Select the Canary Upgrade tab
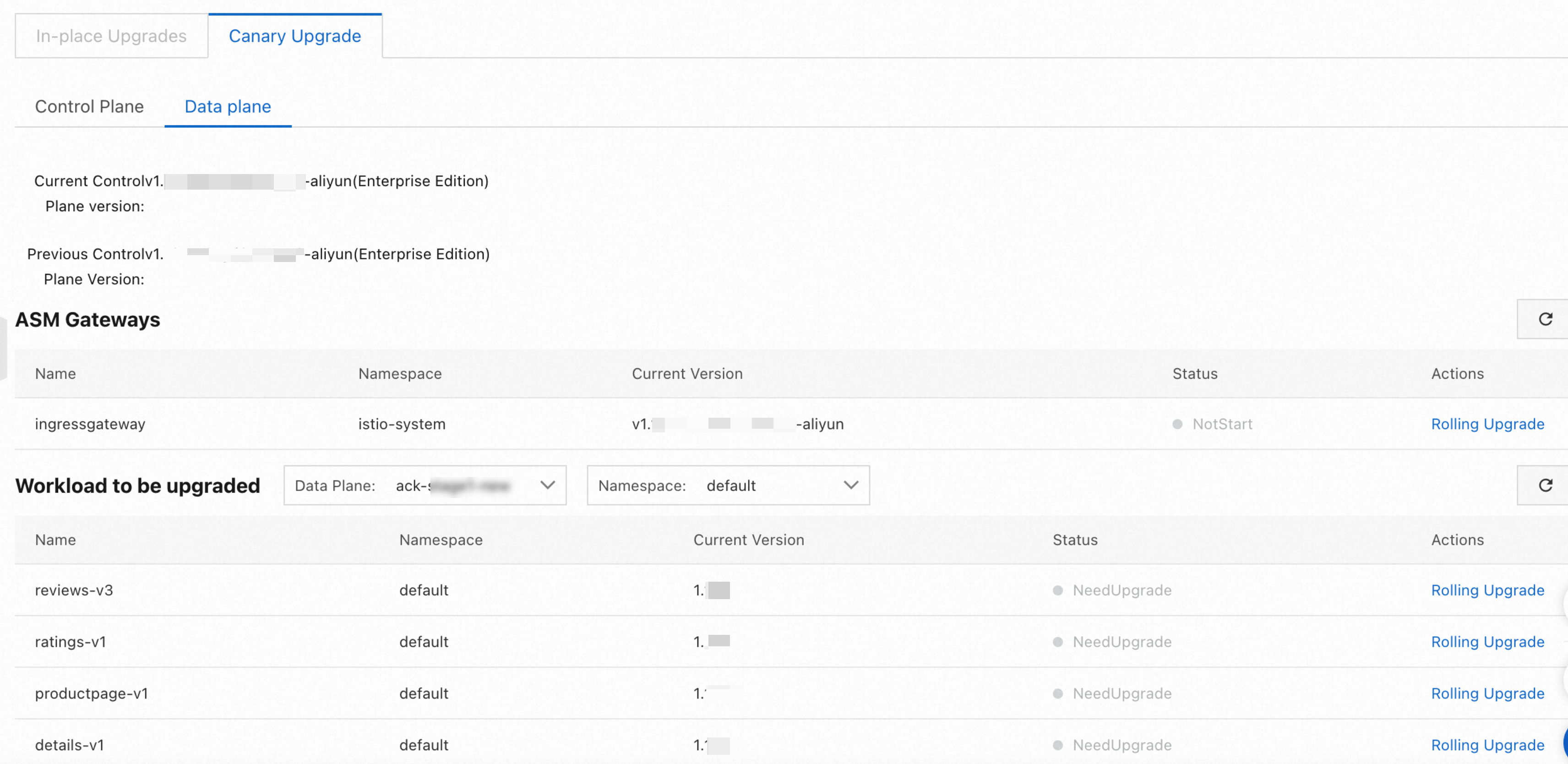The image size is (1568, 764). click(x=294, y=36)
